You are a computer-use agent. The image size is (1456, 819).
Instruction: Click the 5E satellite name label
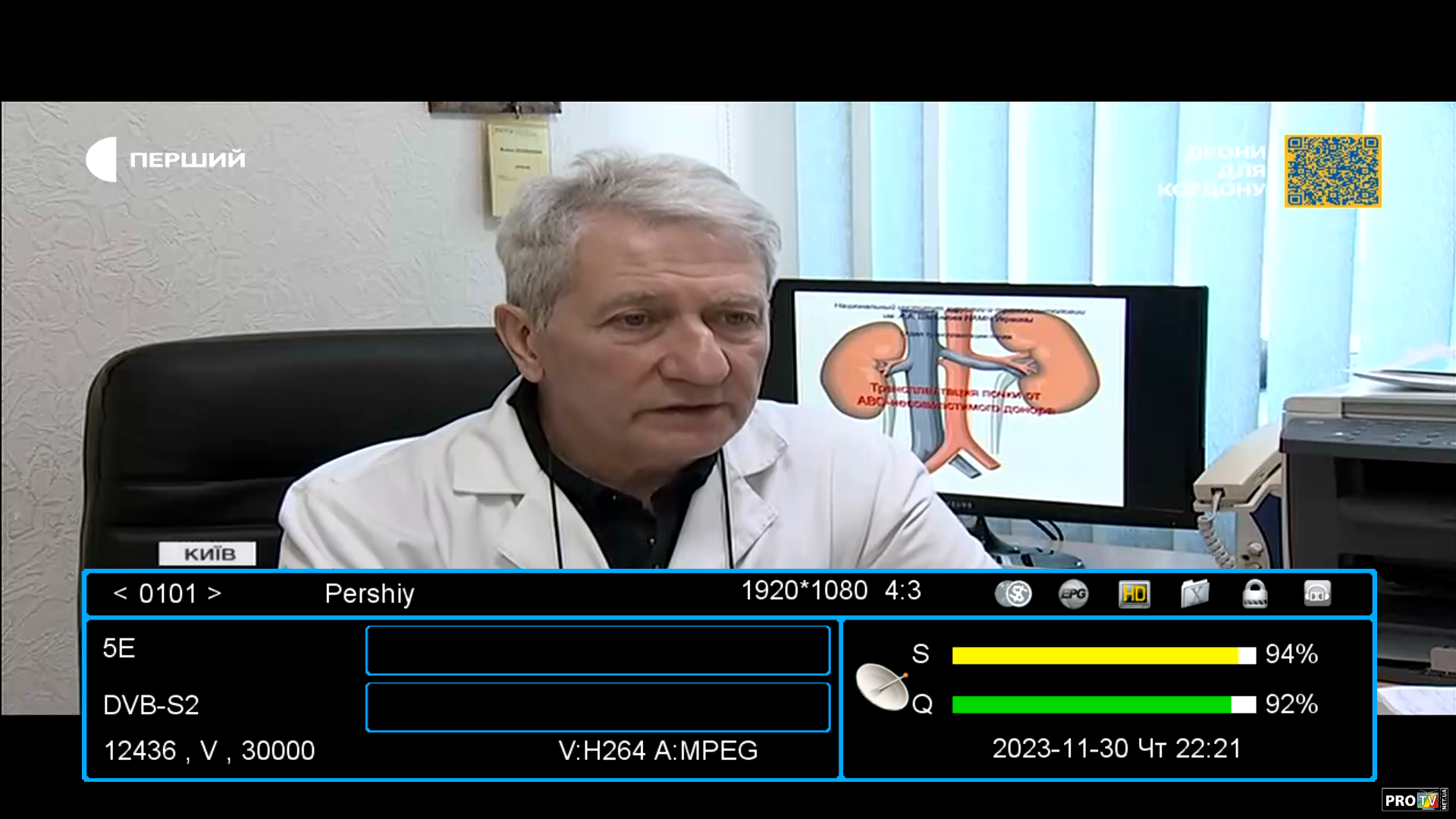[119, 648]
